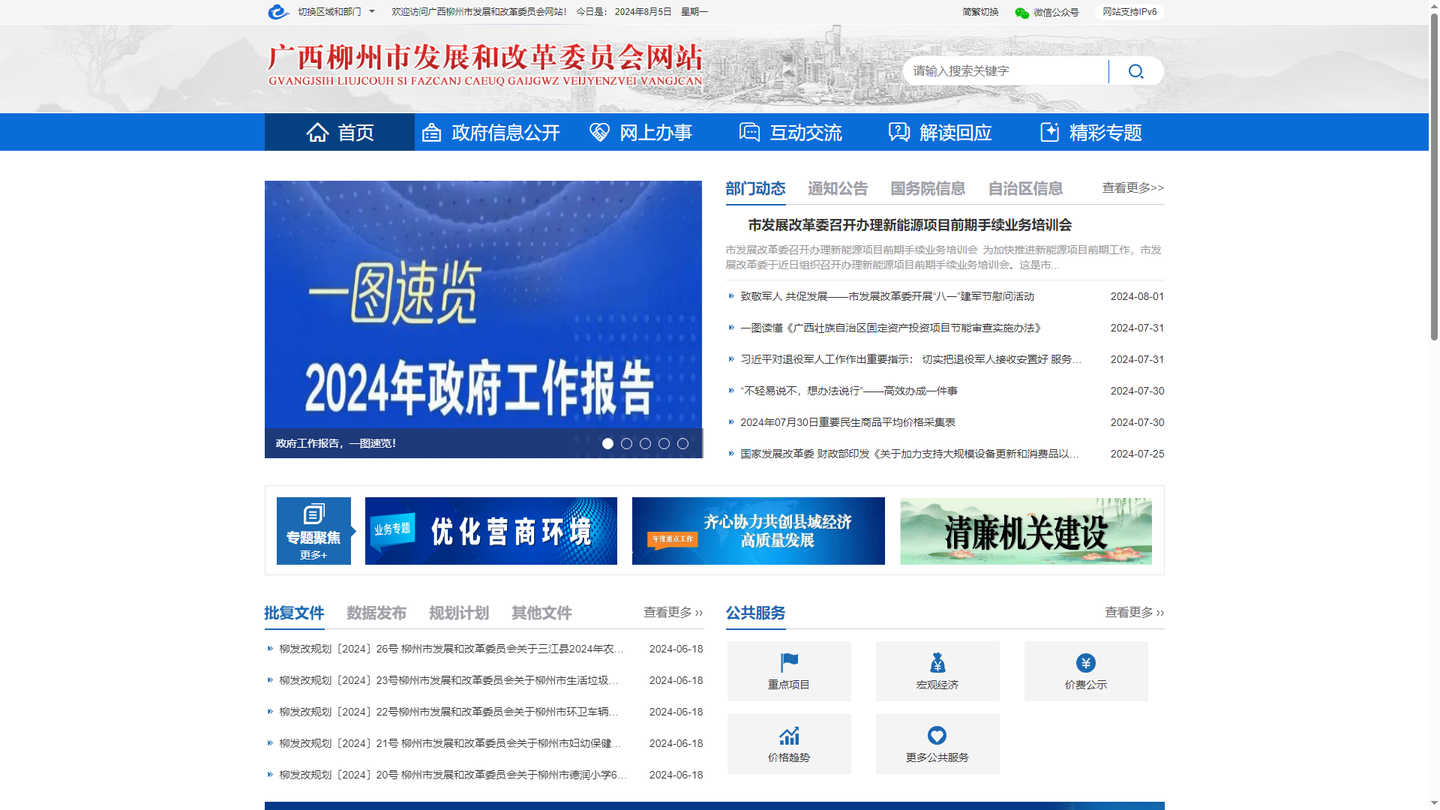
Task: Click 网站支持IPv6 button
Action: (x=1130, y=12)
